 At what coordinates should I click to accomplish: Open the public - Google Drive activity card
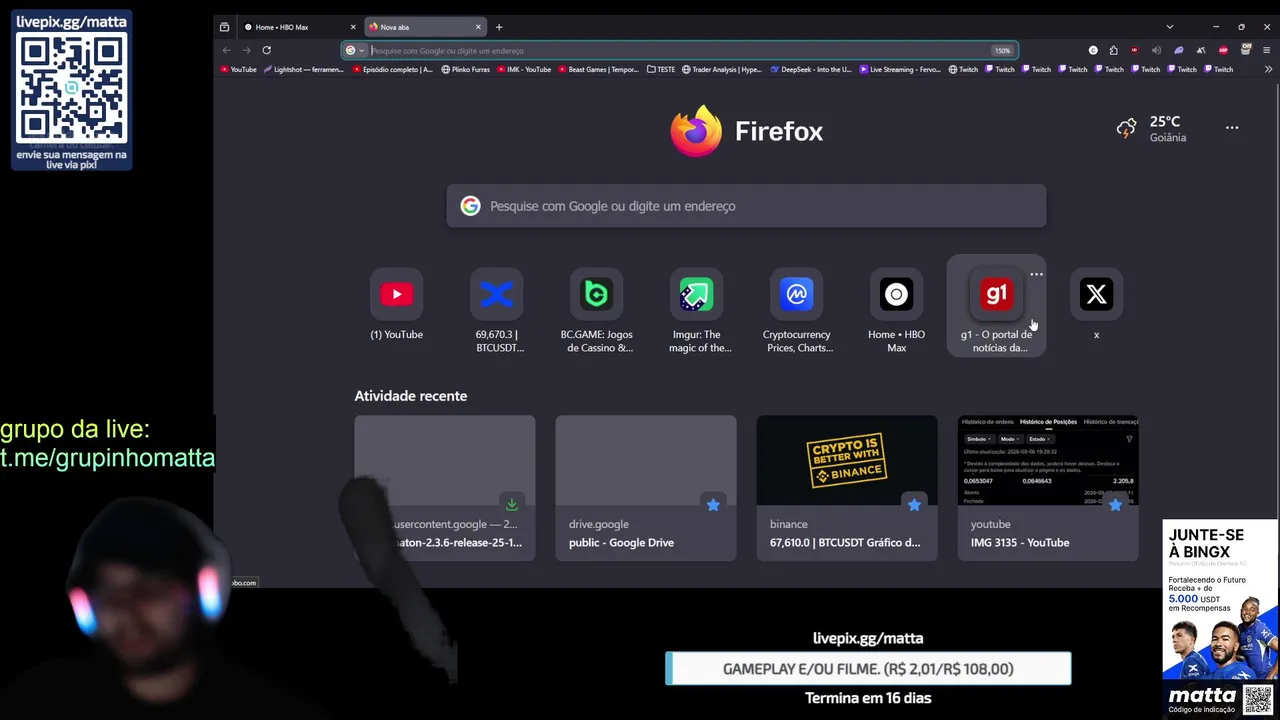pos(646,488)
